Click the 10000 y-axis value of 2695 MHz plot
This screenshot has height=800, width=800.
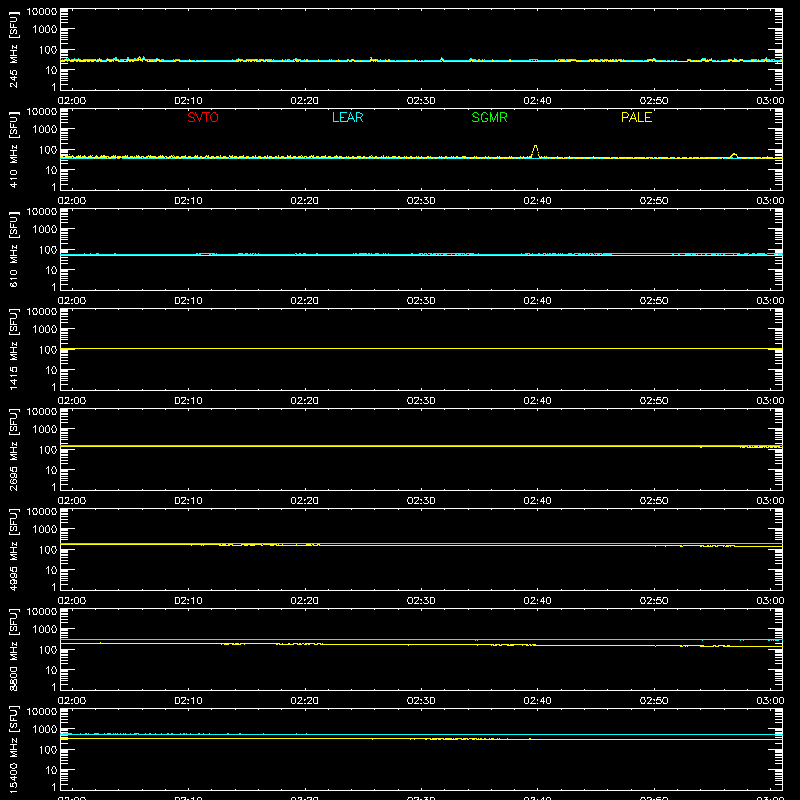click(x=42, y=412)
